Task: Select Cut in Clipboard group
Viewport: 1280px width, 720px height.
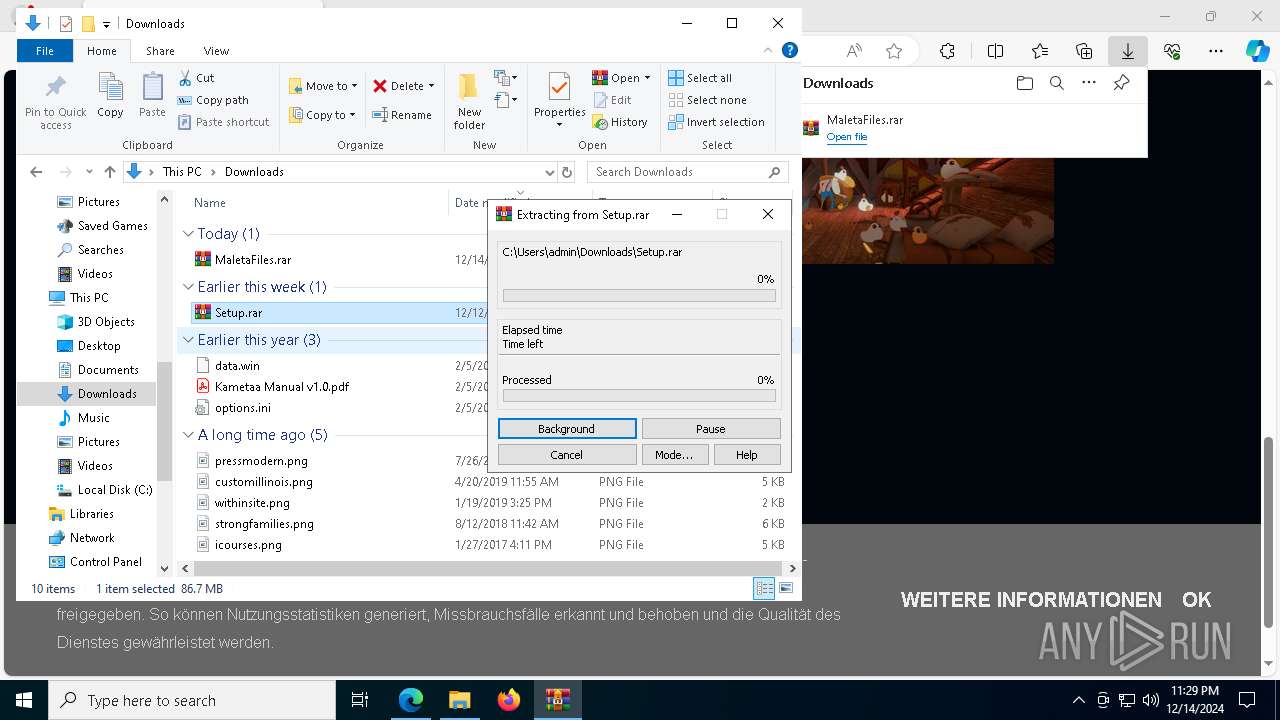Action: [196, 78]
